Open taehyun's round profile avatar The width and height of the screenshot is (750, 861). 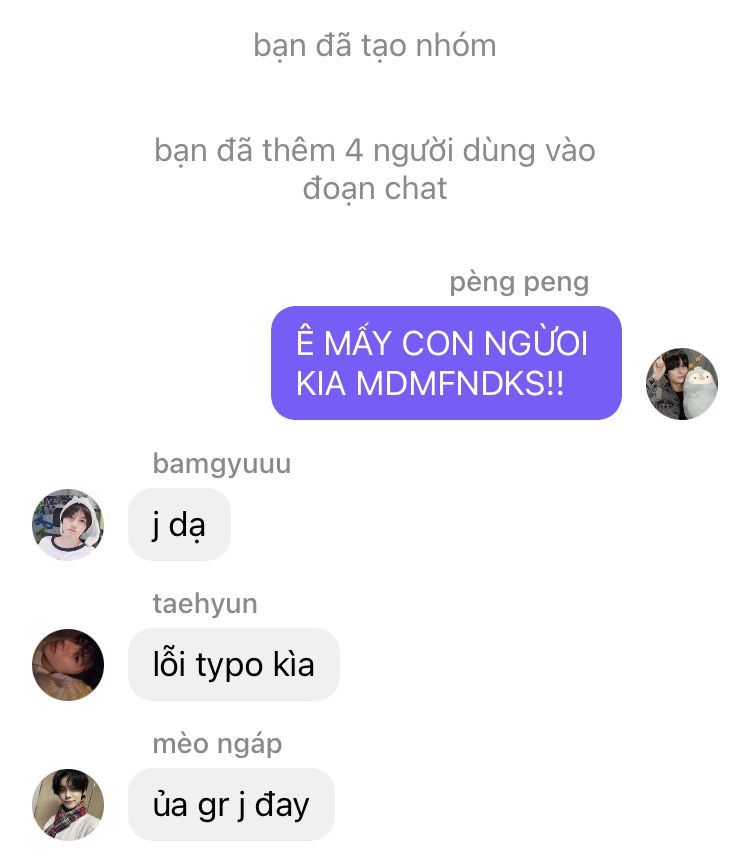68,664
